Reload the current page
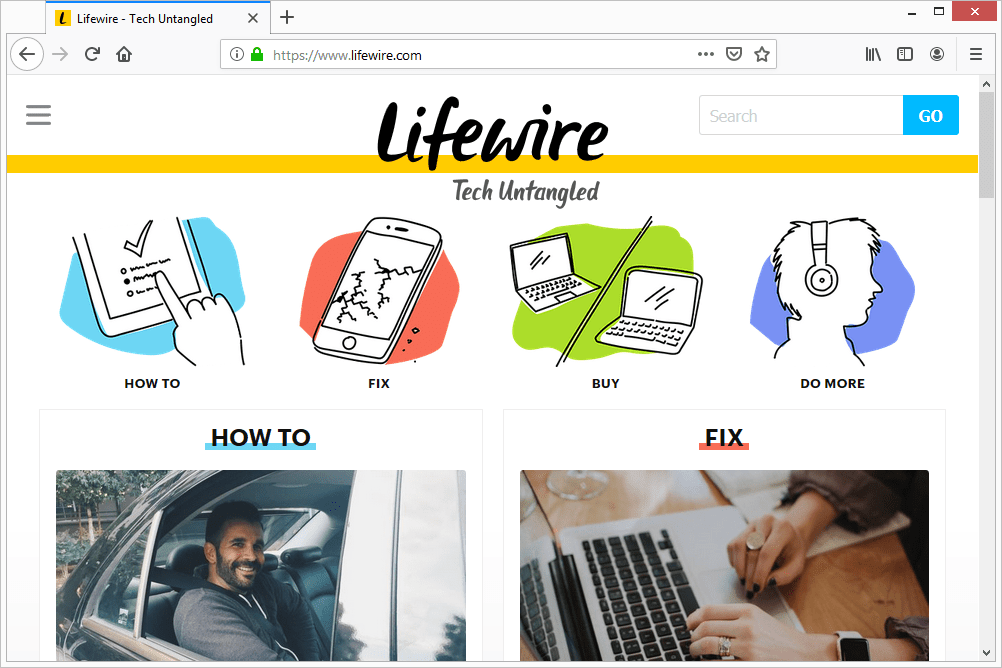Viewport: 1002px width, 668px height. [92, 54]
